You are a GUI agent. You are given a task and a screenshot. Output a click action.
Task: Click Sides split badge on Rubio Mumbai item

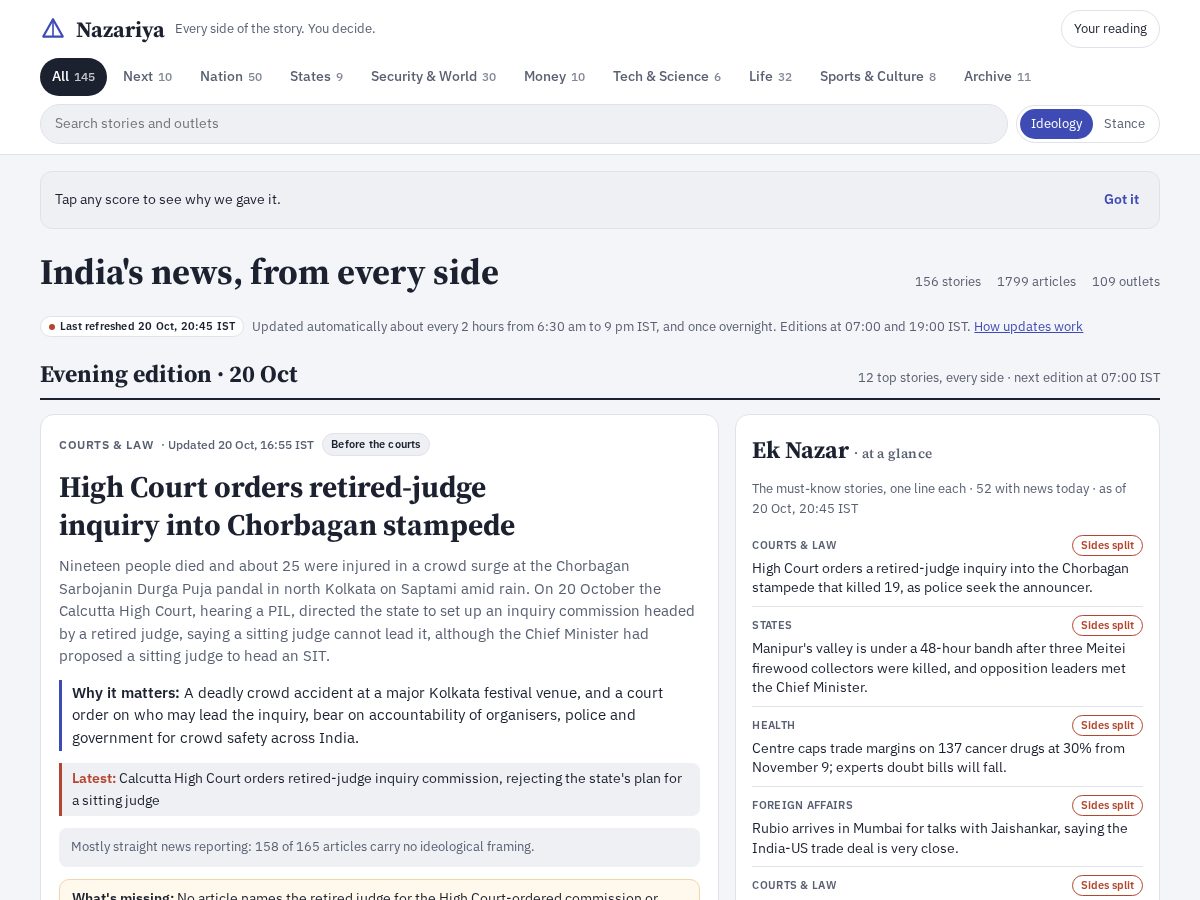1107,806
